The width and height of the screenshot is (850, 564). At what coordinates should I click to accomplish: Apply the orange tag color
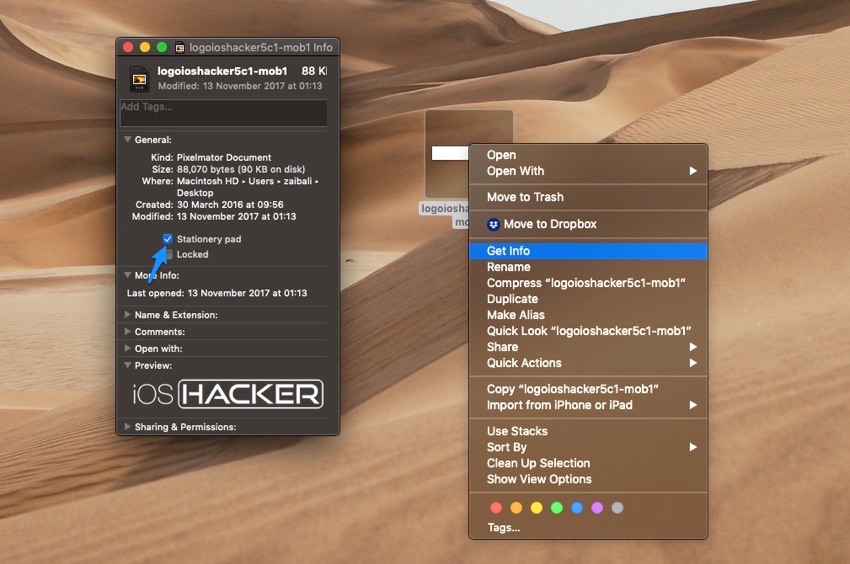coord(516,508)
